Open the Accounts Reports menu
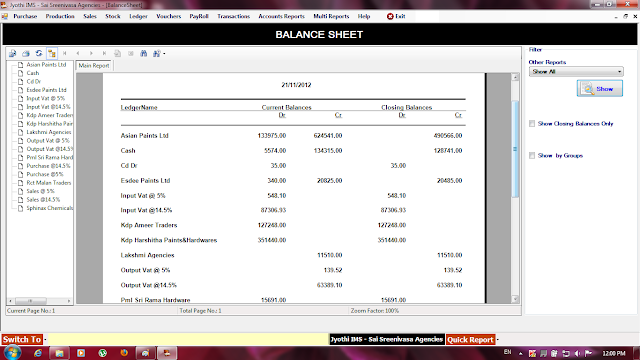 pyautogui.click(x=281, y=16)
